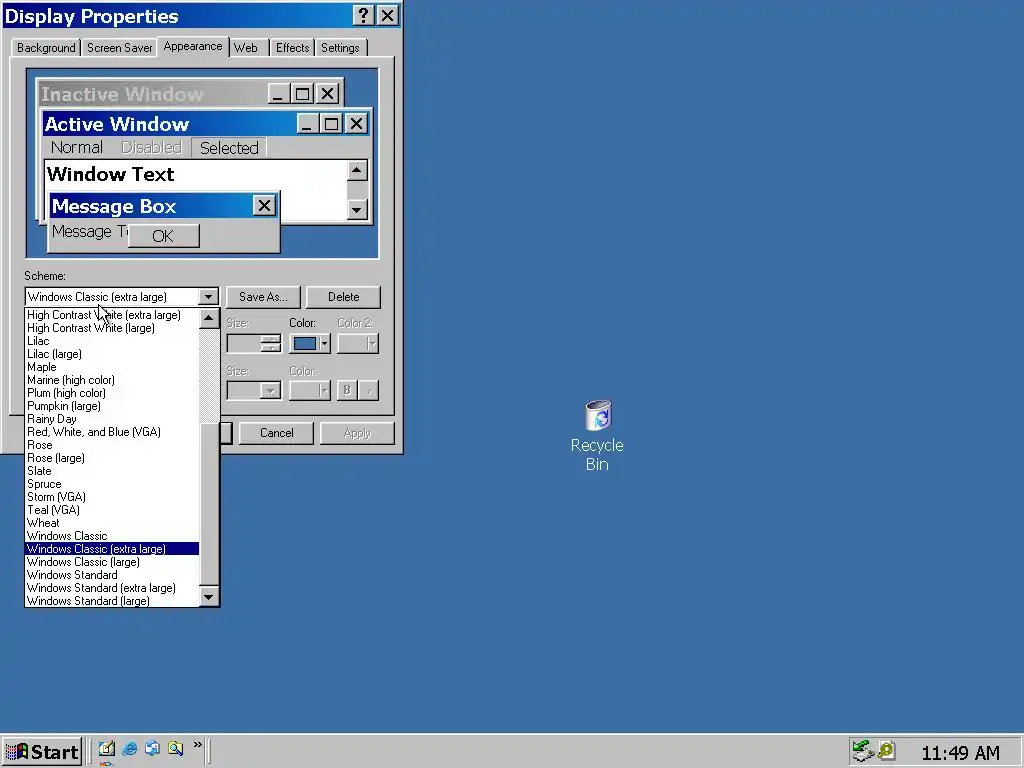1024x768 pixels.
Task: Click the preview window scrollbar down arrow
Action: tap(357, 210)
